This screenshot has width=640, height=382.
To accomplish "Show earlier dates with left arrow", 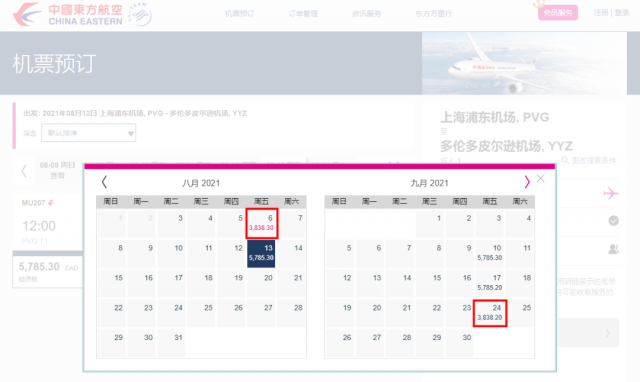I will (24, 171).
